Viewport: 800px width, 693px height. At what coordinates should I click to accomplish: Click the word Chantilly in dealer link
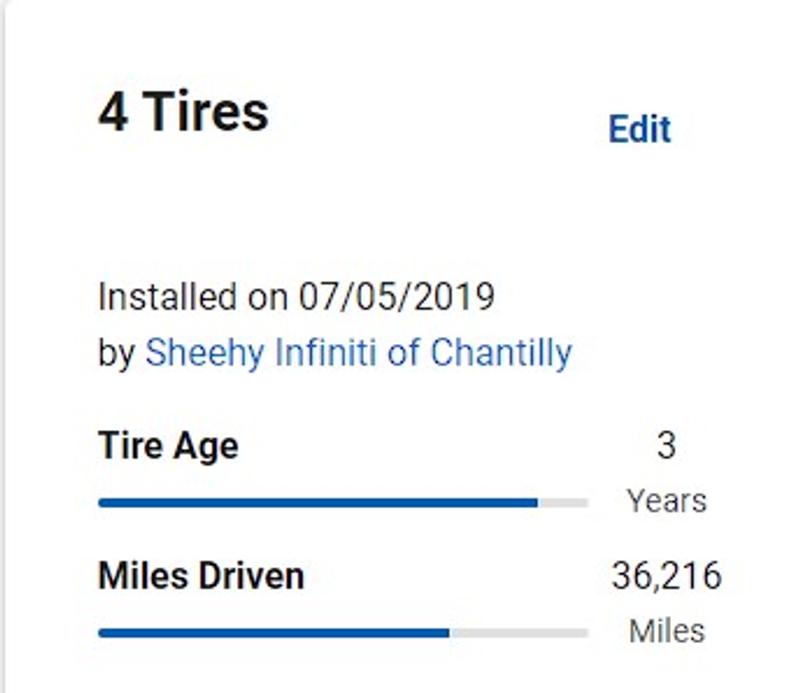pyautogui.click(x=501, y=353)
